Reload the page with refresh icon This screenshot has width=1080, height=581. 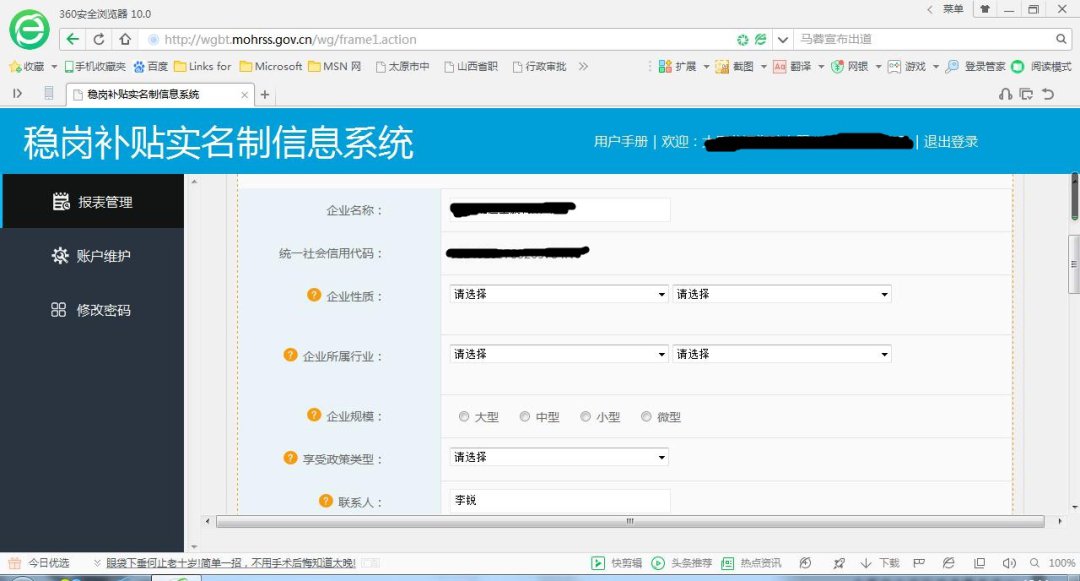tap(99, 40)
